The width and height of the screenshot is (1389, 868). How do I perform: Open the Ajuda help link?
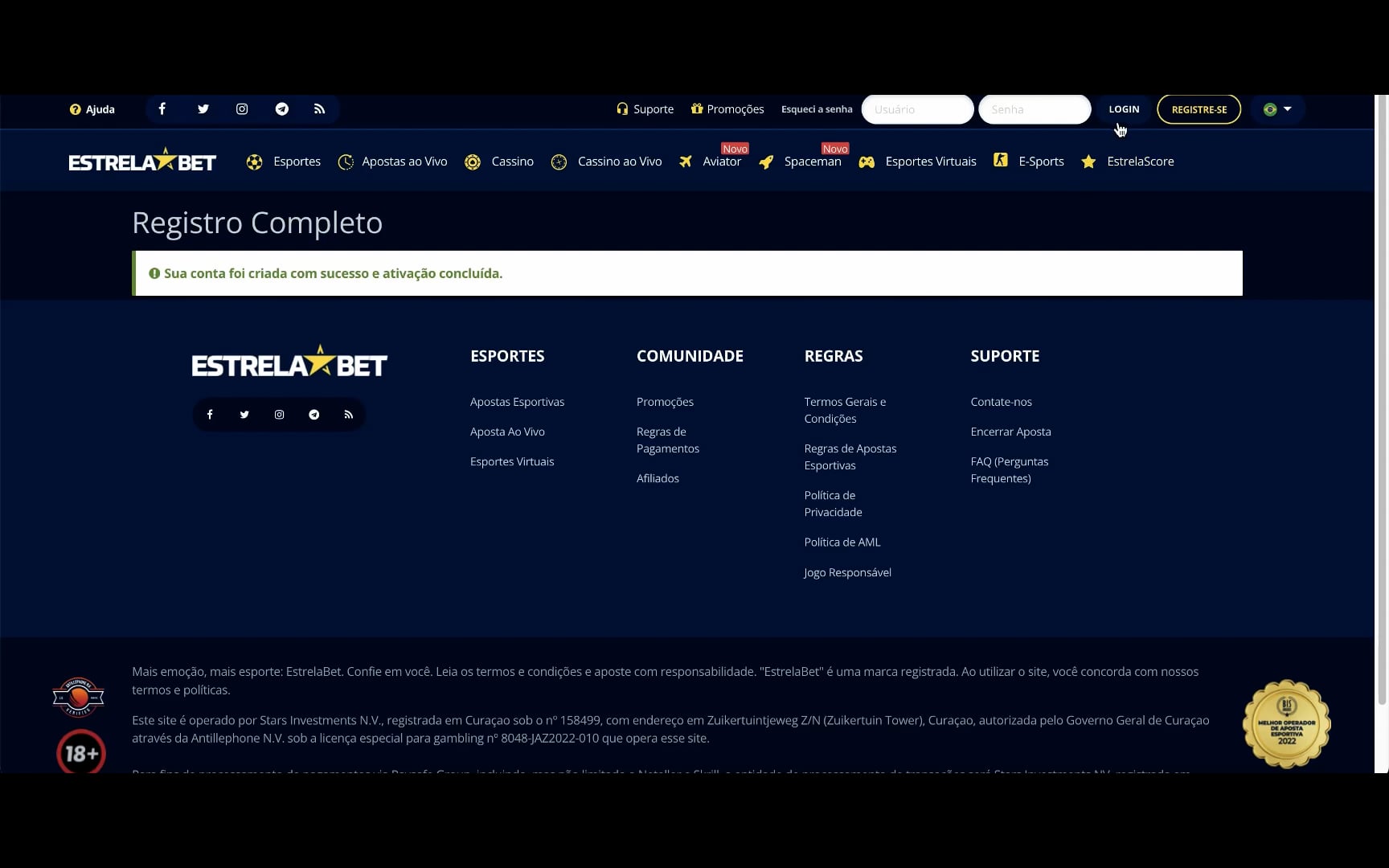coord(92,109)
